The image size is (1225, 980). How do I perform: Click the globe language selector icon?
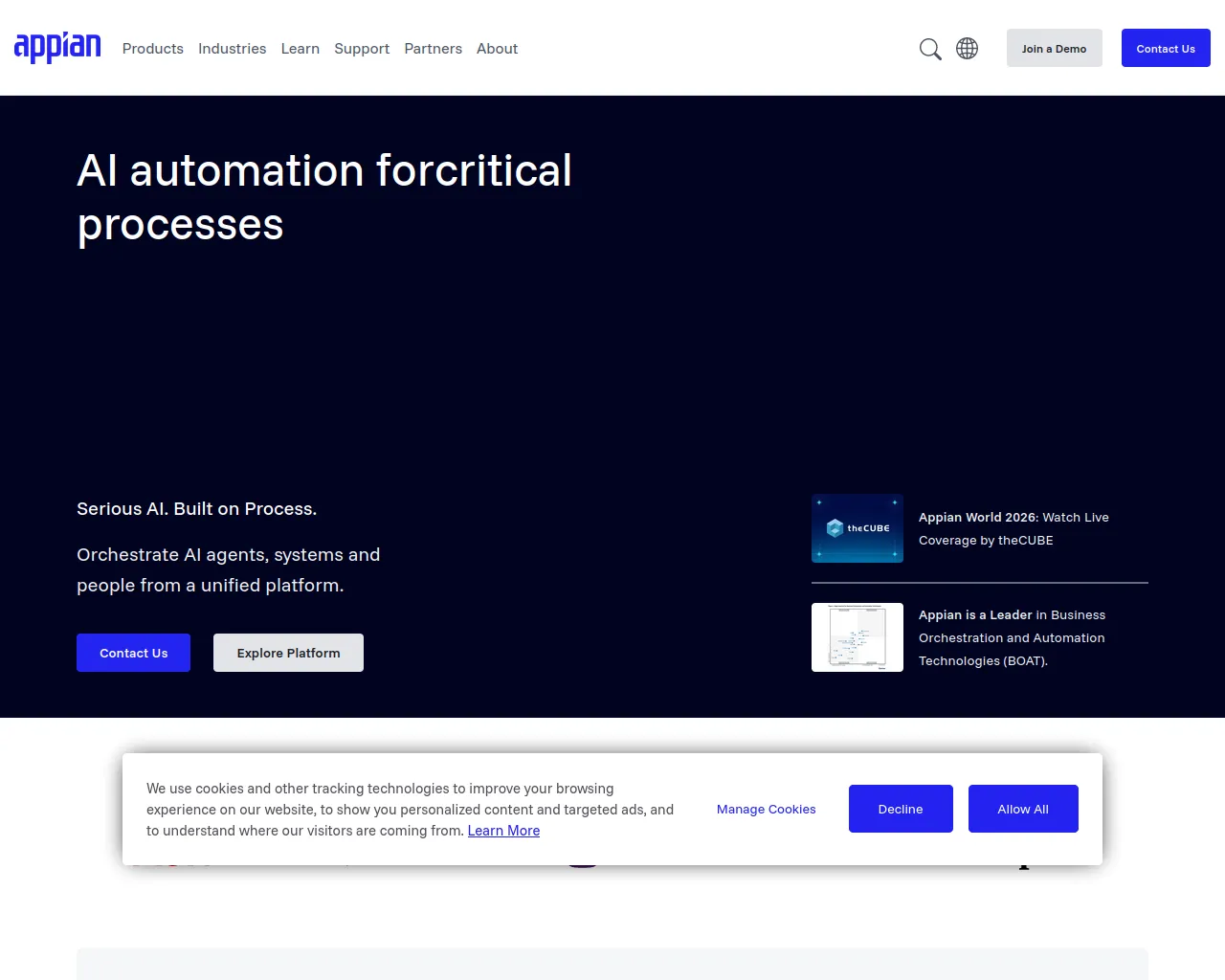pyautogui.click(x=967, y=48)
